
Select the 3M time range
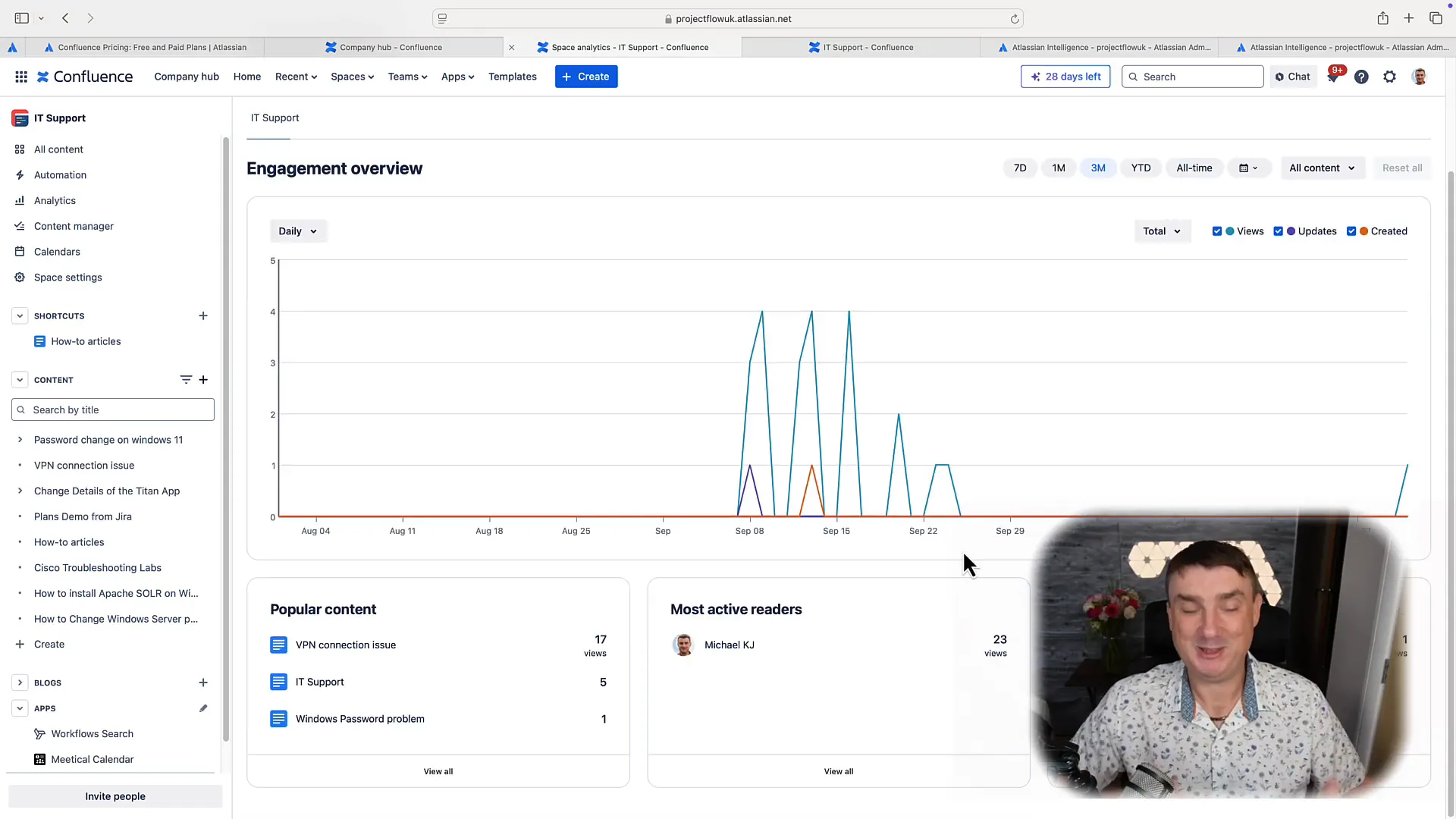click(1098, 168)
